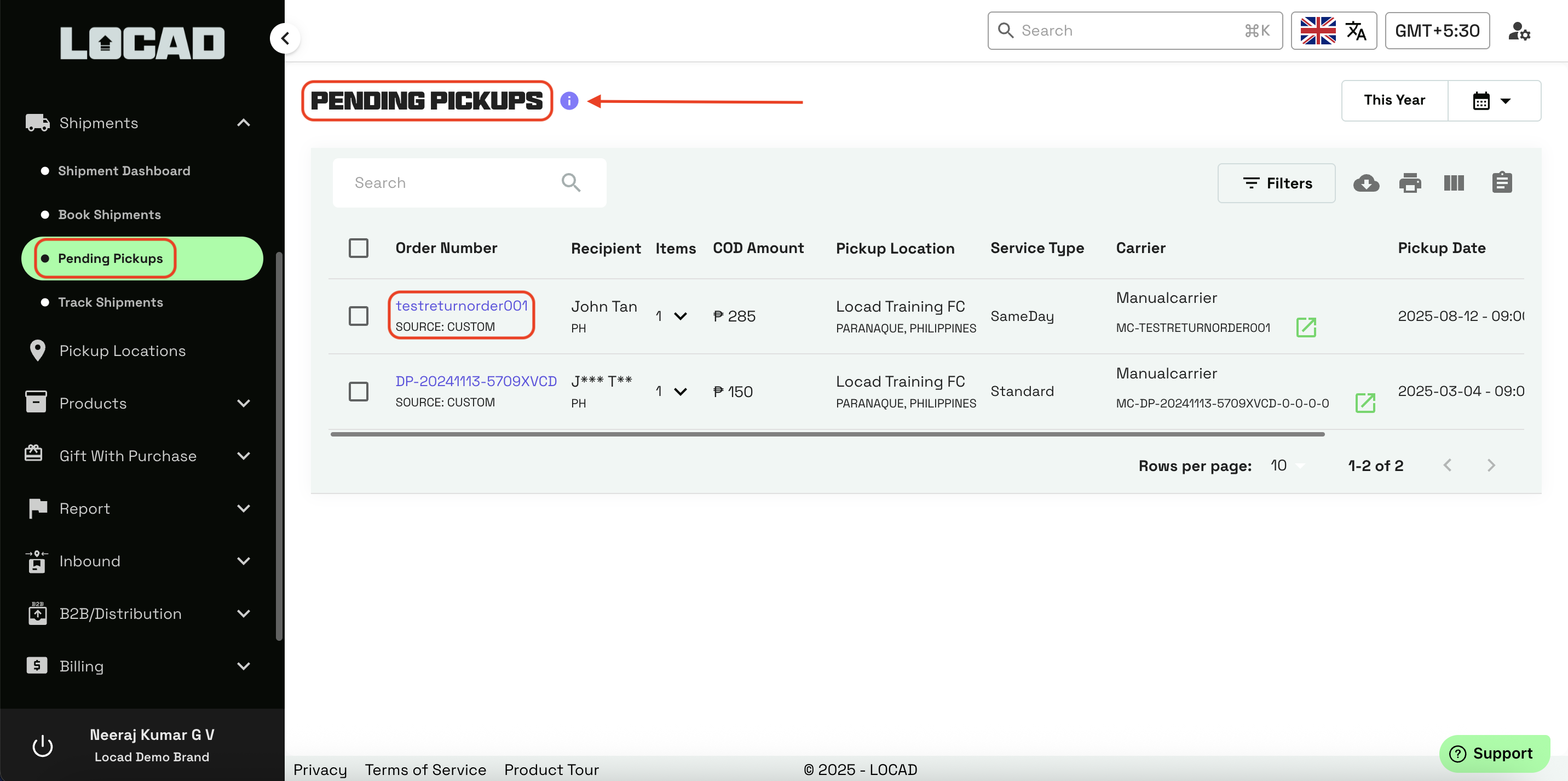Go to Track Shipments

pos(110,302)
